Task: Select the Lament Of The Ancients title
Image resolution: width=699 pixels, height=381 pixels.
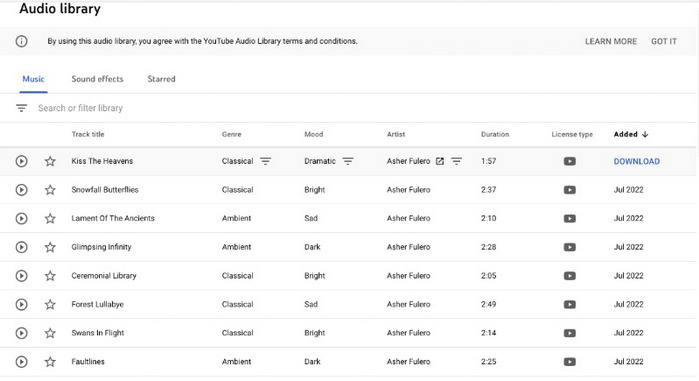Action: click(x=113, y=218)
